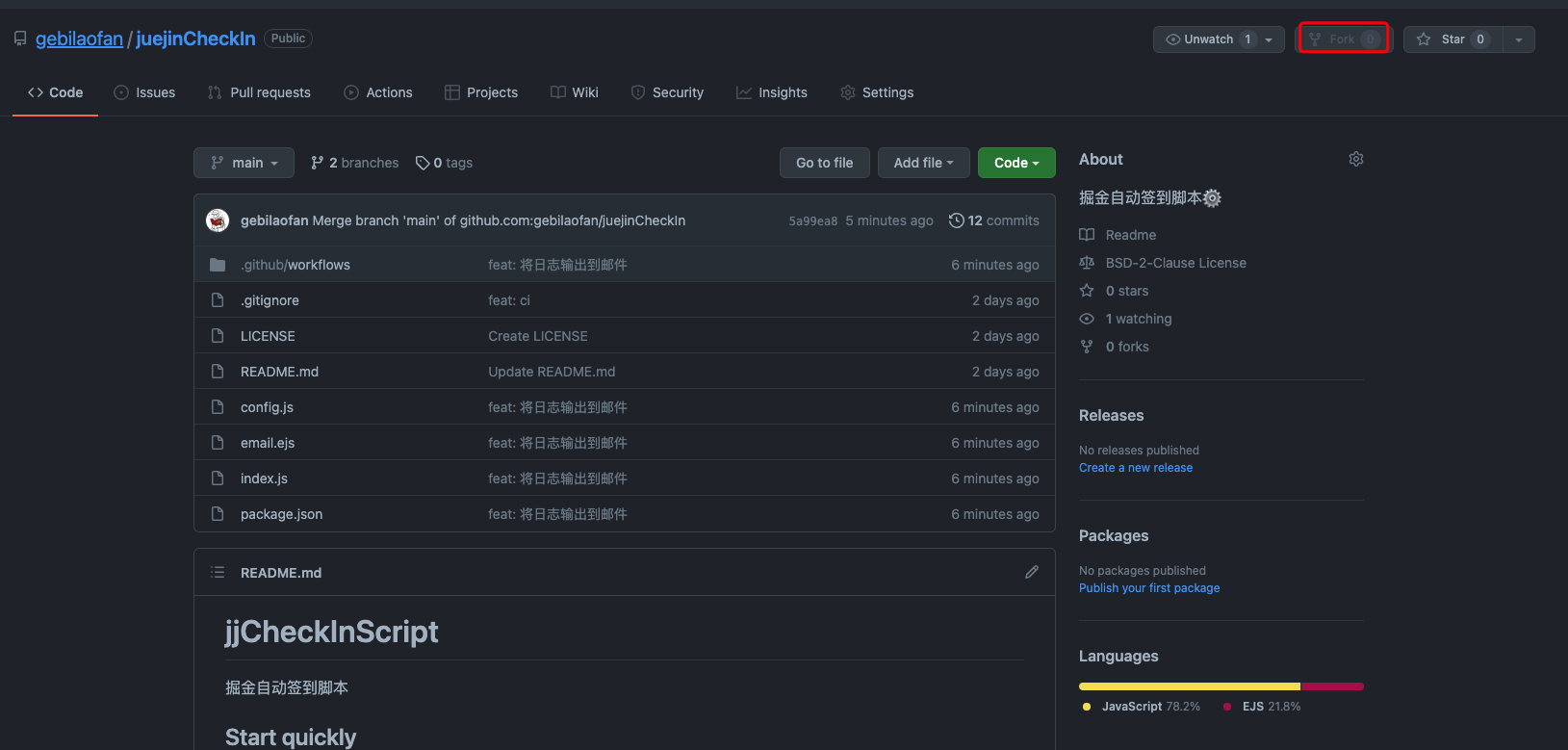Open README.md in the file list
This screenshot has width=1568, height=750.
click(279, 372)
